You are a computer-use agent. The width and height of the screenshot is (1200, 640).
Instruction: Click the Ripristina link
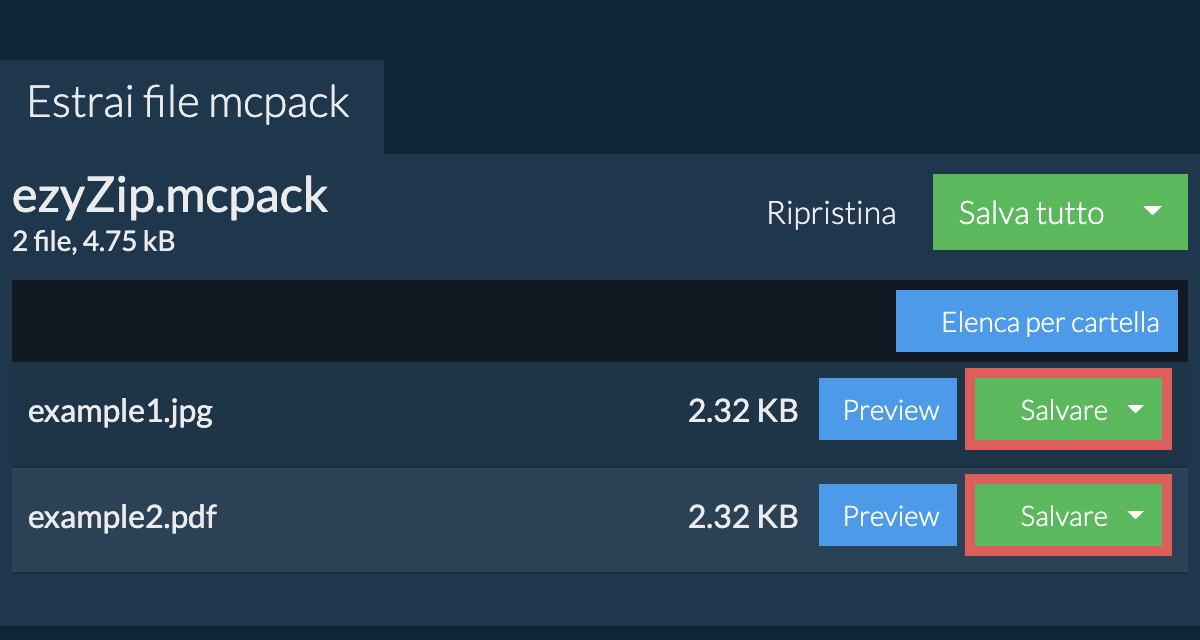[x=831, y=213]
